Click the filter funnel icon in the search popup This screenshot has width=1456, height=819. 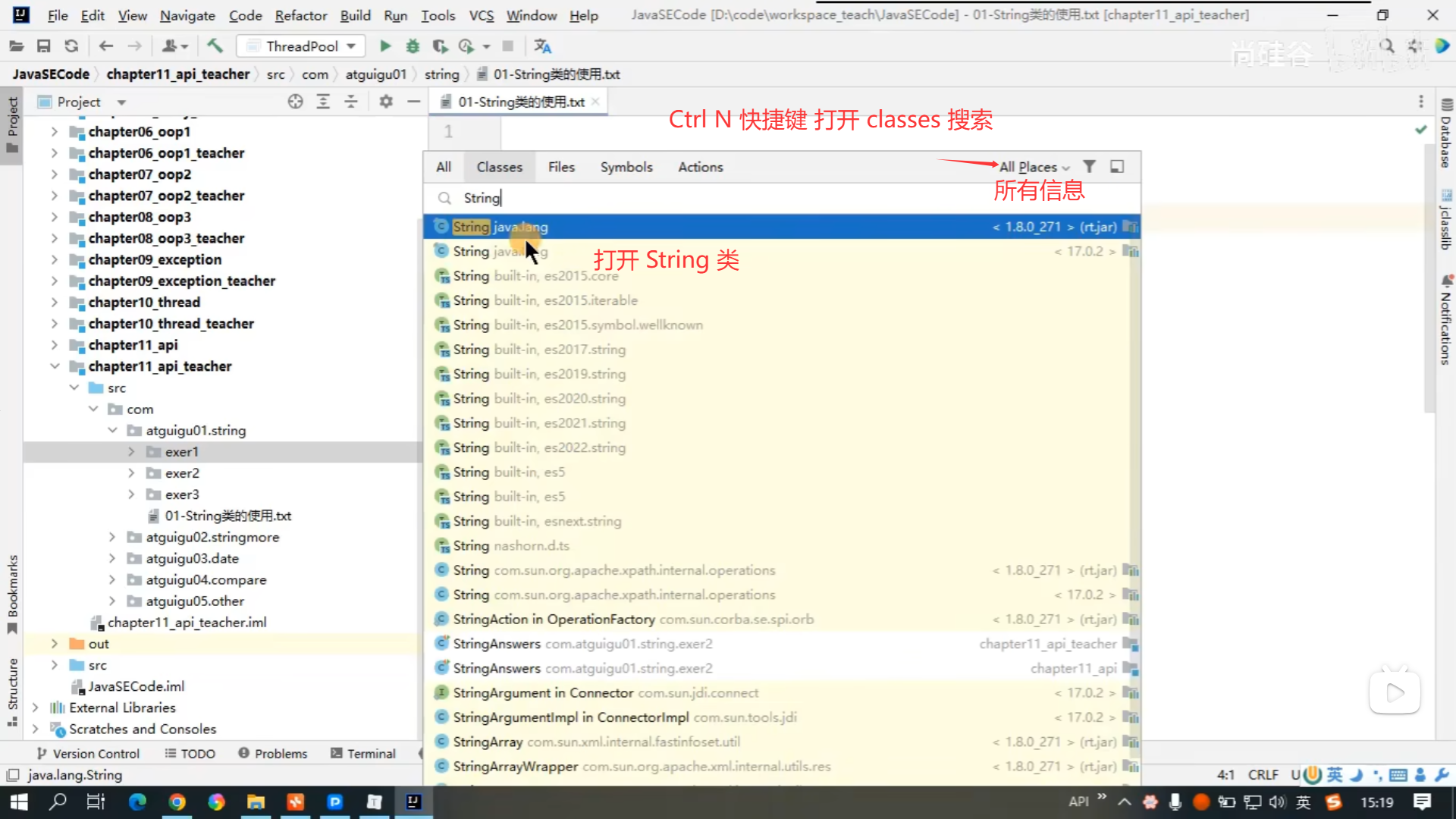click(1089, 167)
